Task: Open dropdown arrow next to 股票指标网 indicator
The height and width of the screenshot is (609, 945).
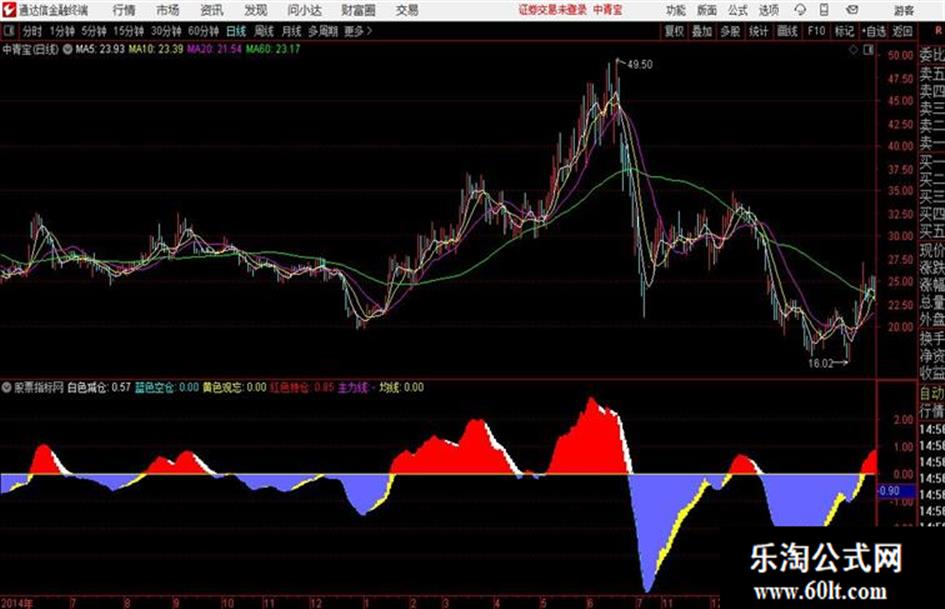Action: coord(7,388)
